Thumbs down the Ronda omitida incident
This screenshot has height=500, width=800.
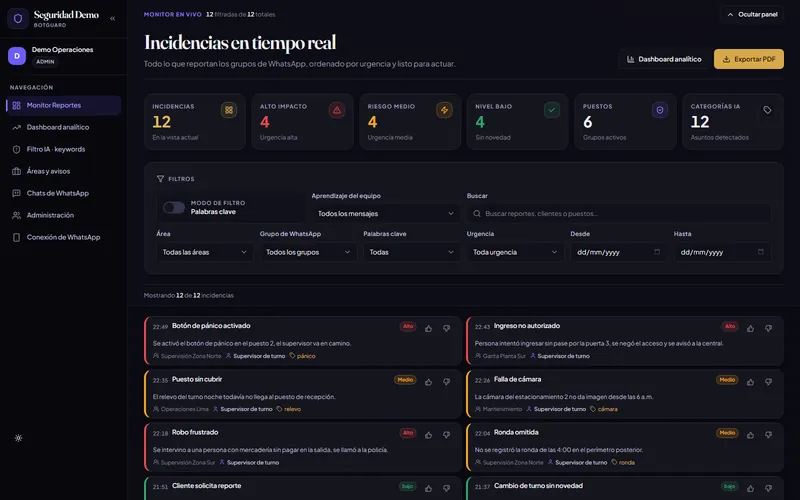[x=768, y=435]
